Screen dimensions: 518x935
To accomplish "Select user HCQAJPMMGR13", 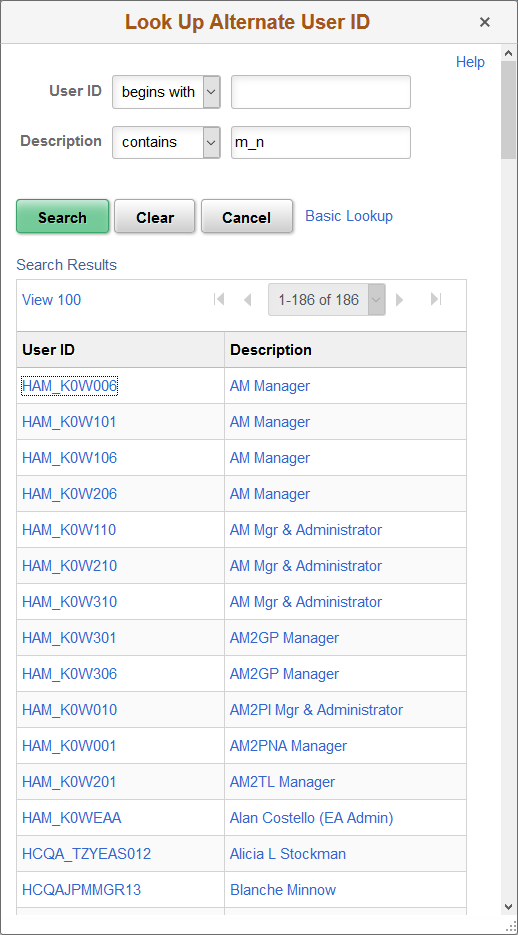I will point(82,890).
